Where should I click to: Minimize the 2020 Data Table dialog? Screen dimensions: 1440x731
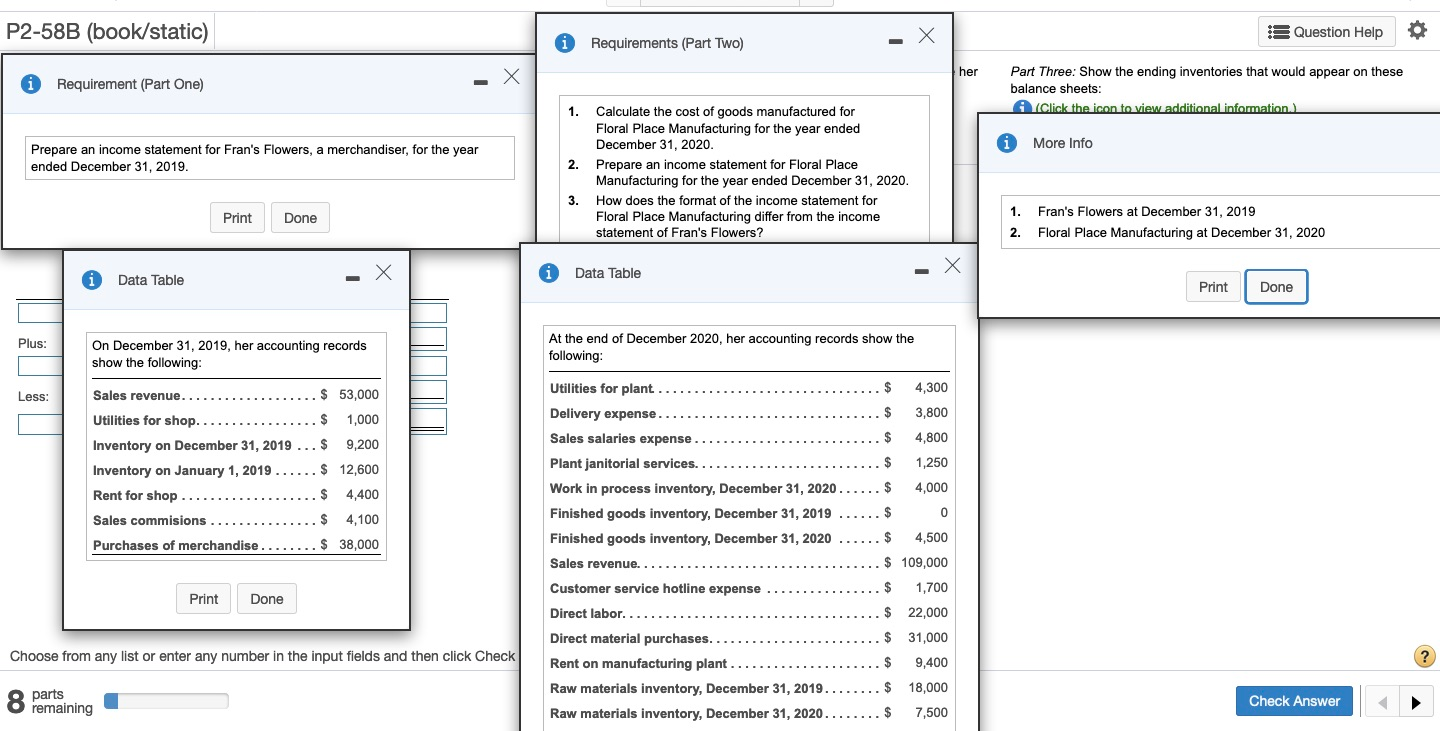(x=922, y=271)
